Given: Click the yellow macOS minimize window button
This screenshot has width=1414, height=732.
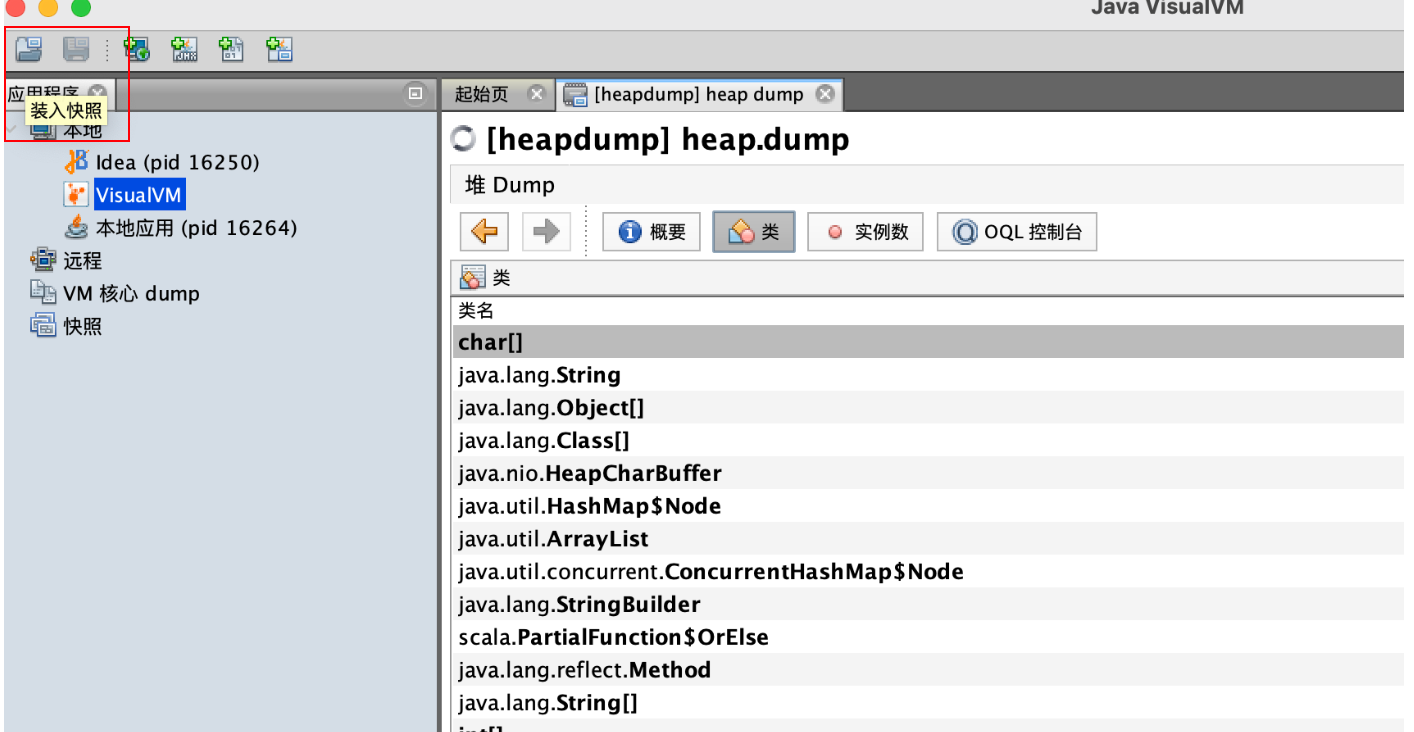Looking at the screenshot, I should coord(48,8).
